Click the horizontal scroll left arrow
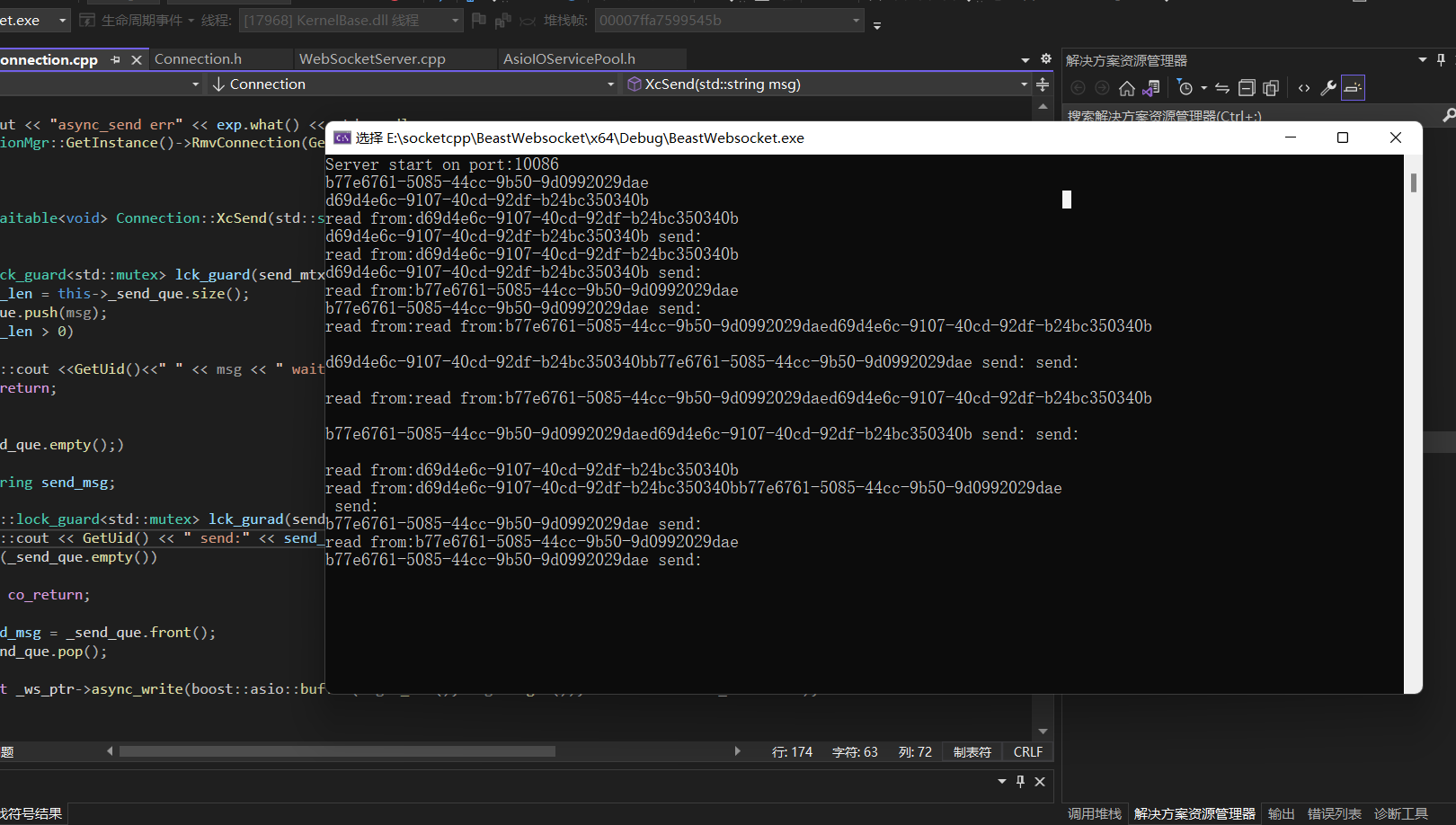Viewport: 1456px width, 825px height. pyautogui.click(x=110, y=751)
